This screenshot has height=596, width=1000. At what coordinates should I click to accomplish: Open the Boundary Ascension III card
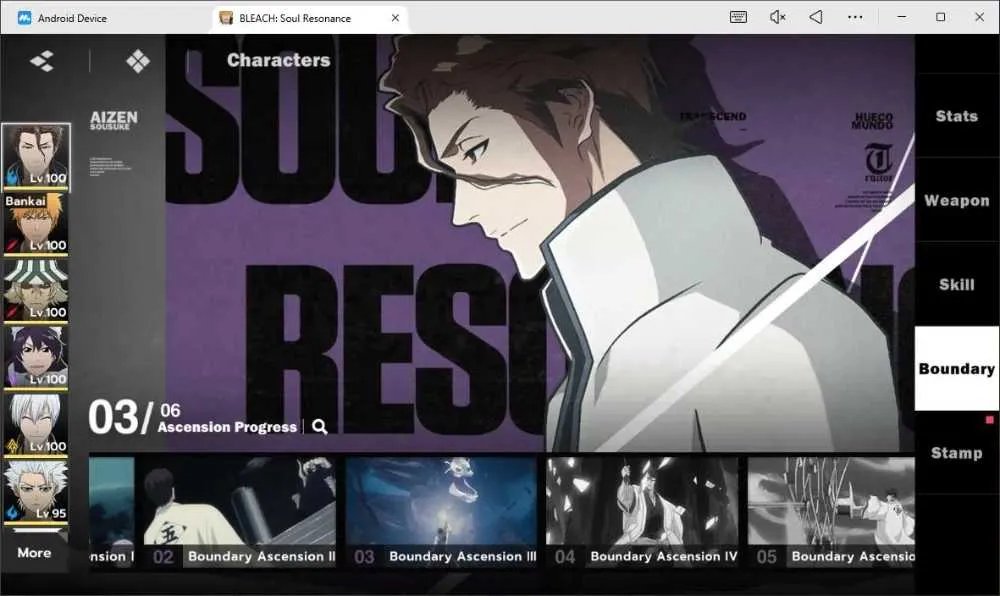[441, 512]
